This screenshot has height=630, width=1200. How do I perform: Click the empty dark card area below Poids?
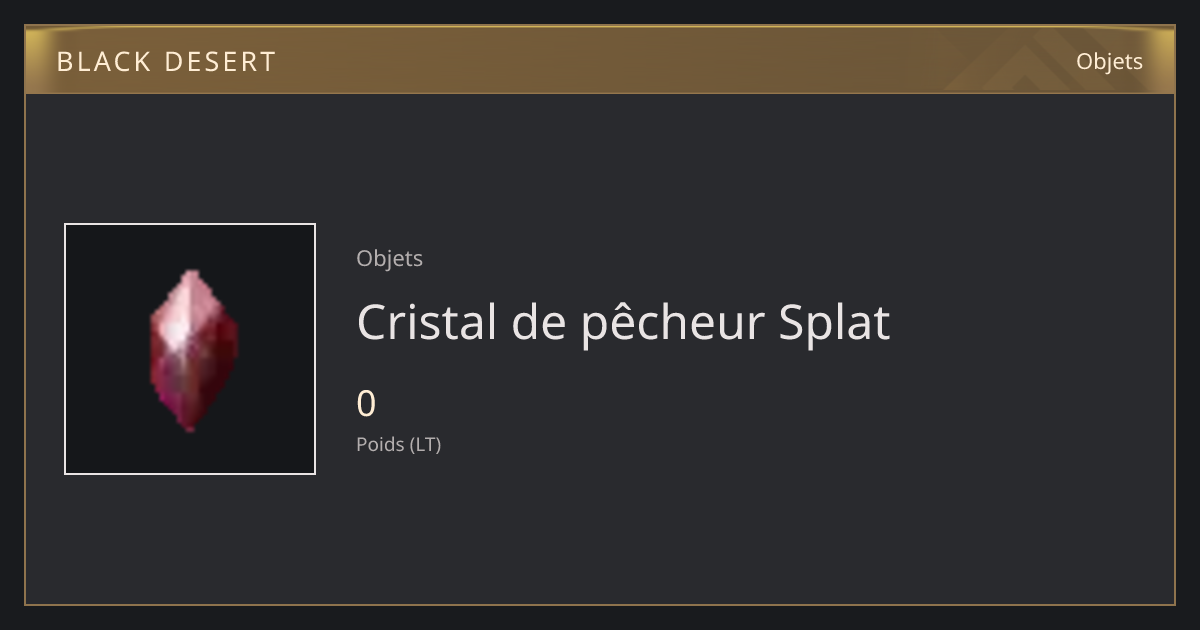pos(700,530)
